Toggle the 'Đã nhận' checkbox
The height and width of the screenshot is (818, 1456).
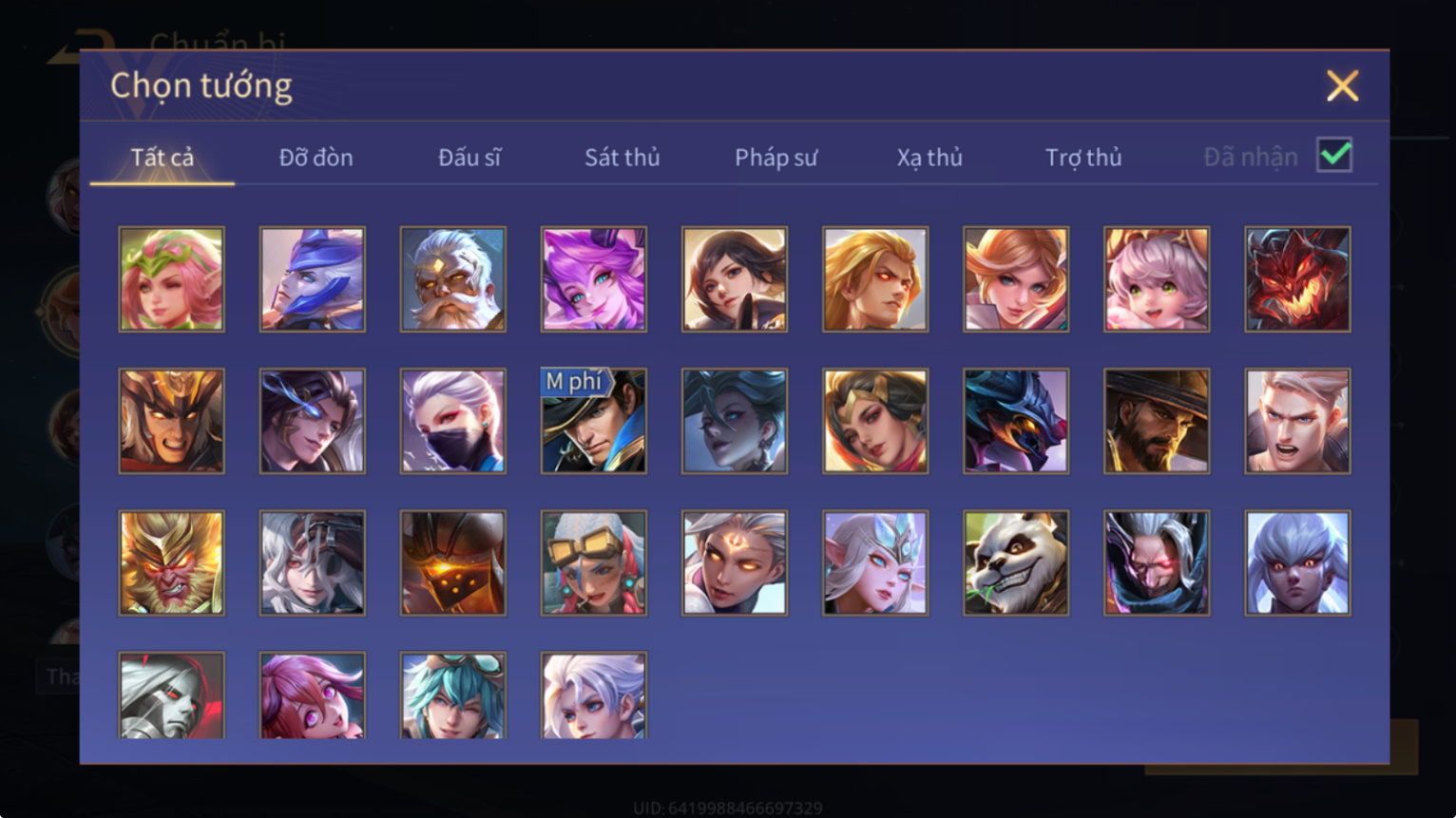click(x=1334, y=155)
